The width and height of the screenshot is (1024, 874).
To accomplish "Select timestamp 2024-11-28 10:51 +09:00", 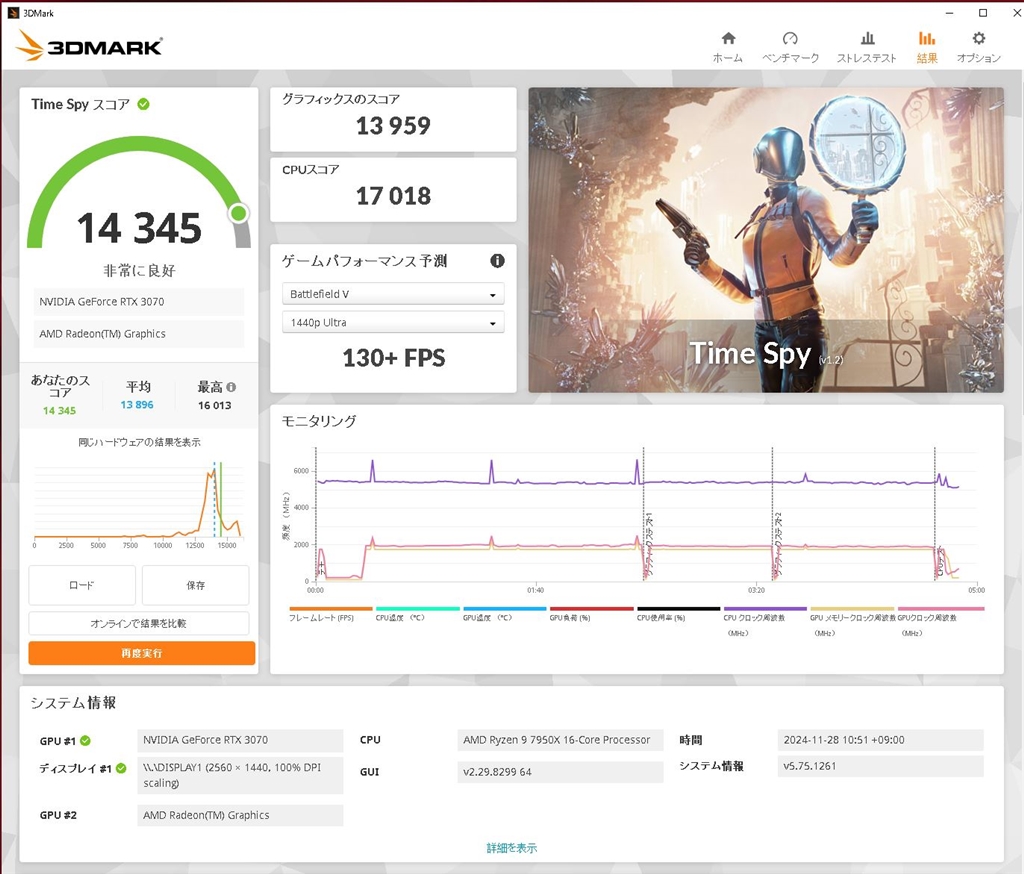I will click(881, 740).
